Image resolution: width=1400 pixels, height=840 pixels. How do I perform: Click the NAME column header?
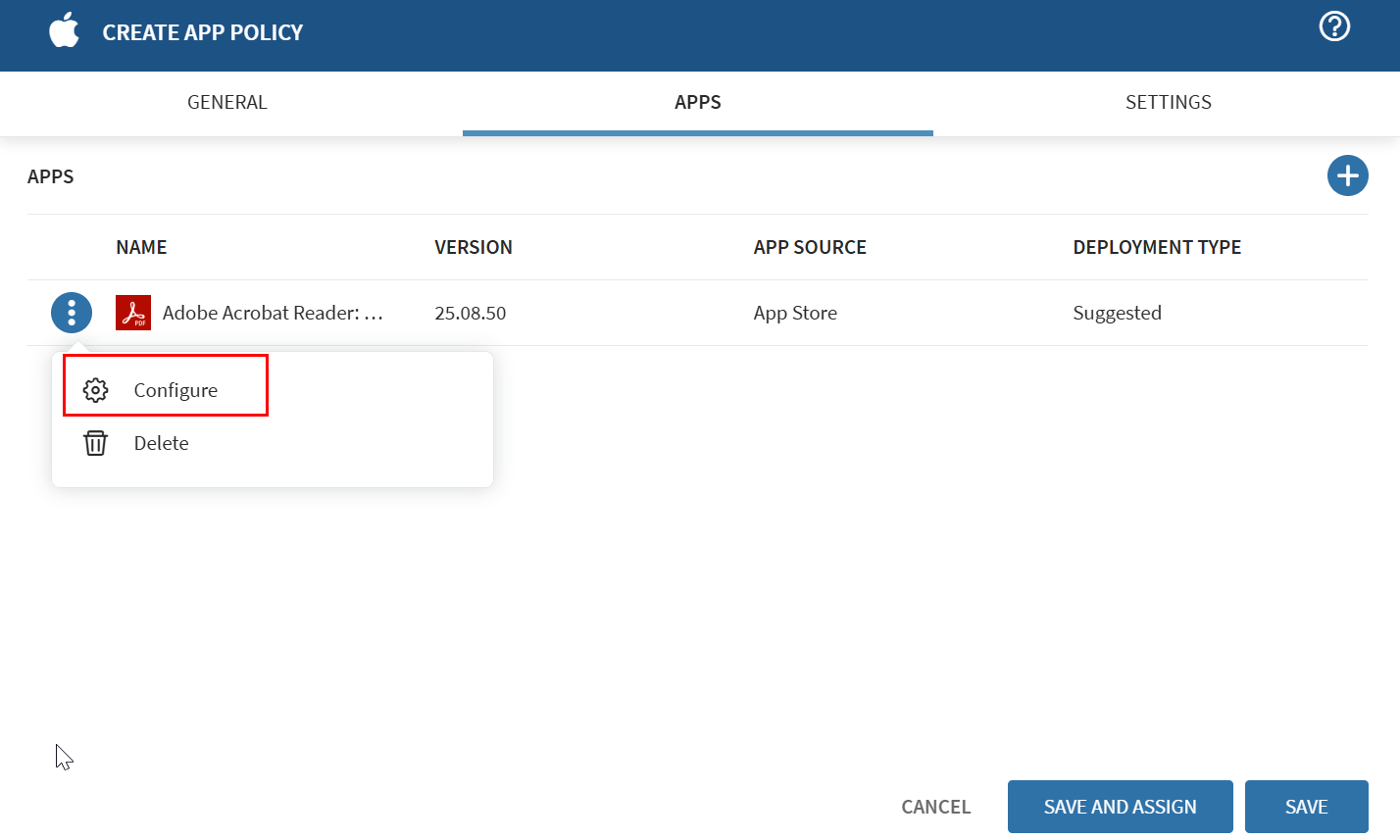pyautogui.click(x=141, y=247)
